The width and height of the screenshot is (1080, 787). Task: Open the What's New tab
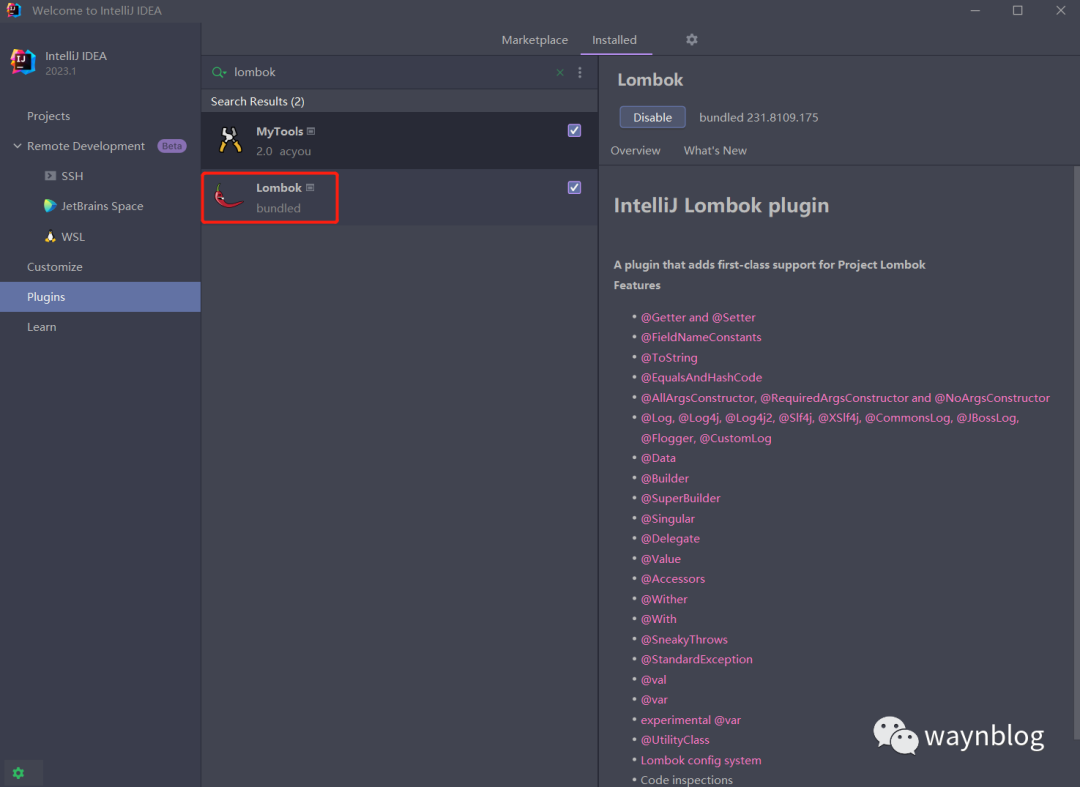click(715, 151)
